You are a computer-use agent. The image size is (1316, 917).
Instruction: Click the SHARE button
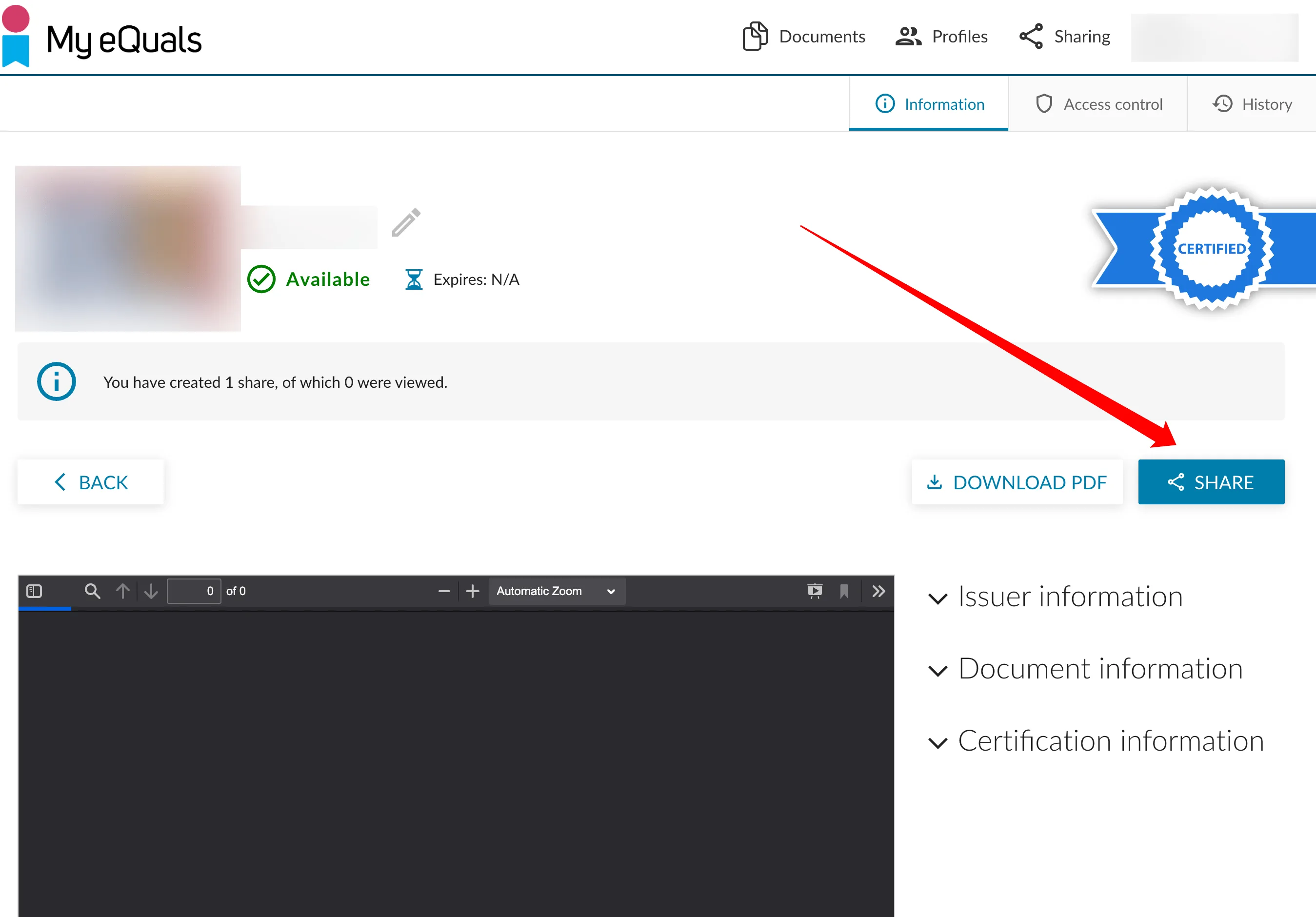(x=1211, y=482)
